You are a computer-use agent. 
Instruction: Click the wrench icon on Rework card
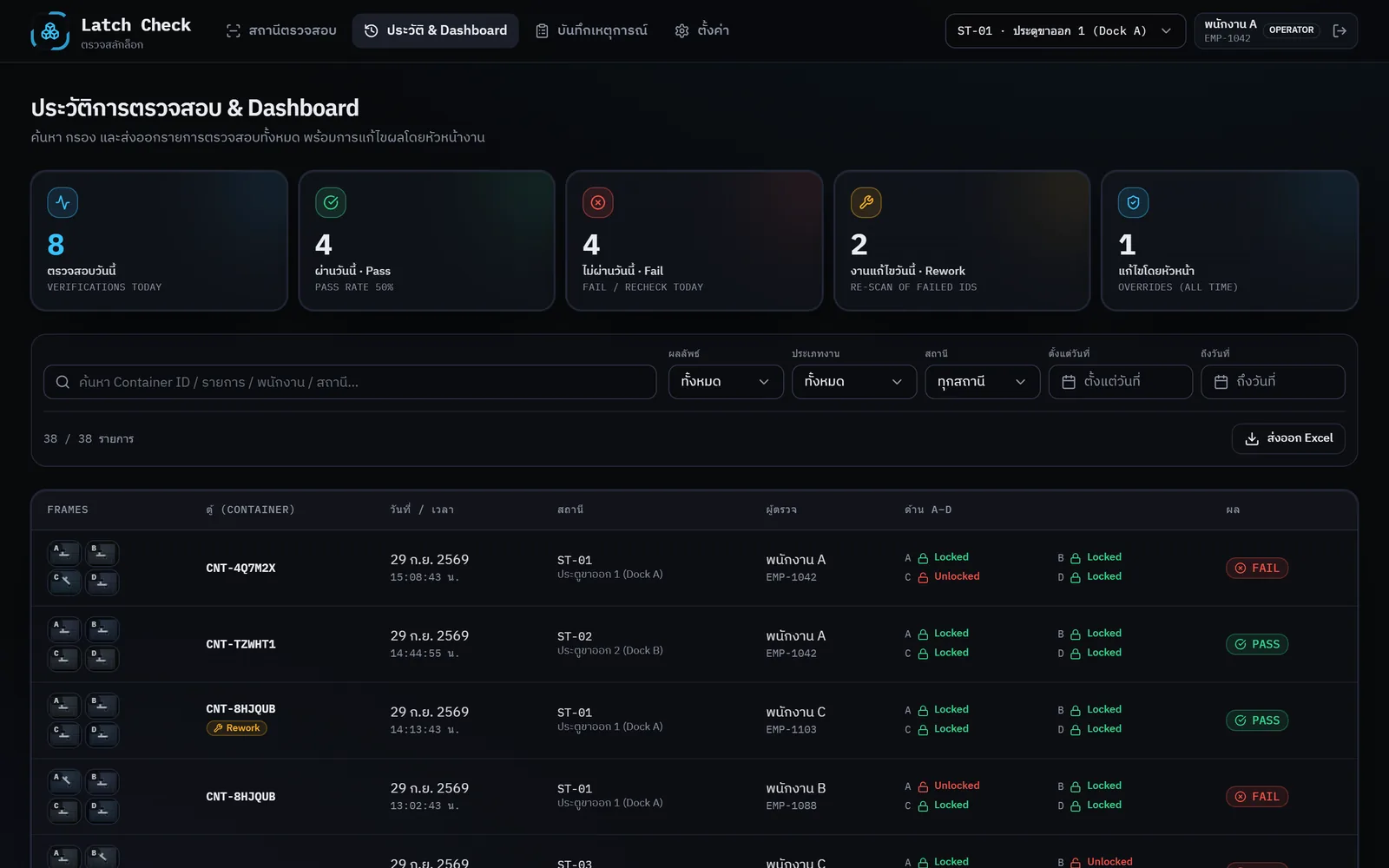coord(866,202)
